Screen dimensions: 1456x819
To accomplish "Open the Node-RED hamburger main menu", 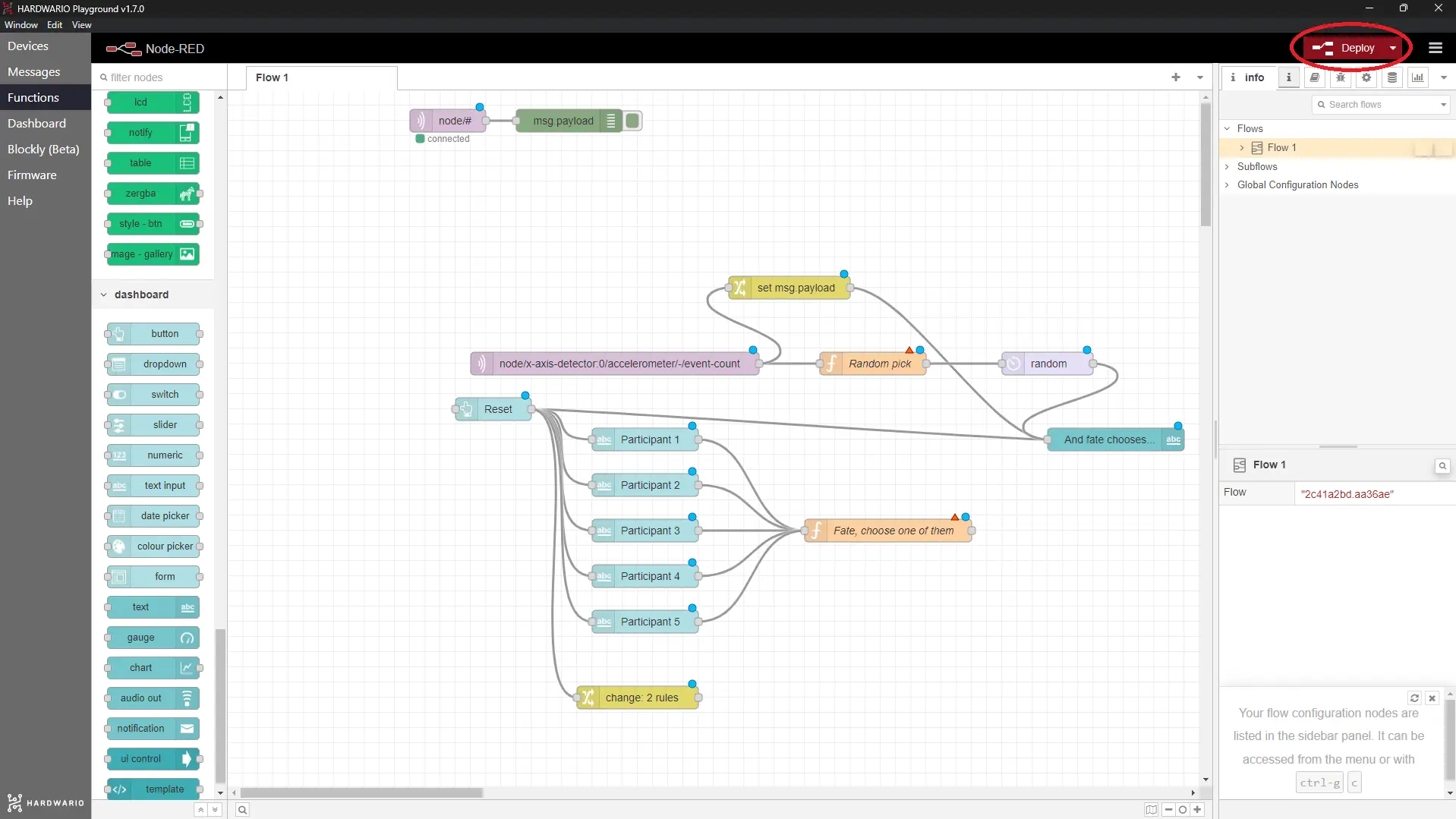I will (x=1435, y=48).
